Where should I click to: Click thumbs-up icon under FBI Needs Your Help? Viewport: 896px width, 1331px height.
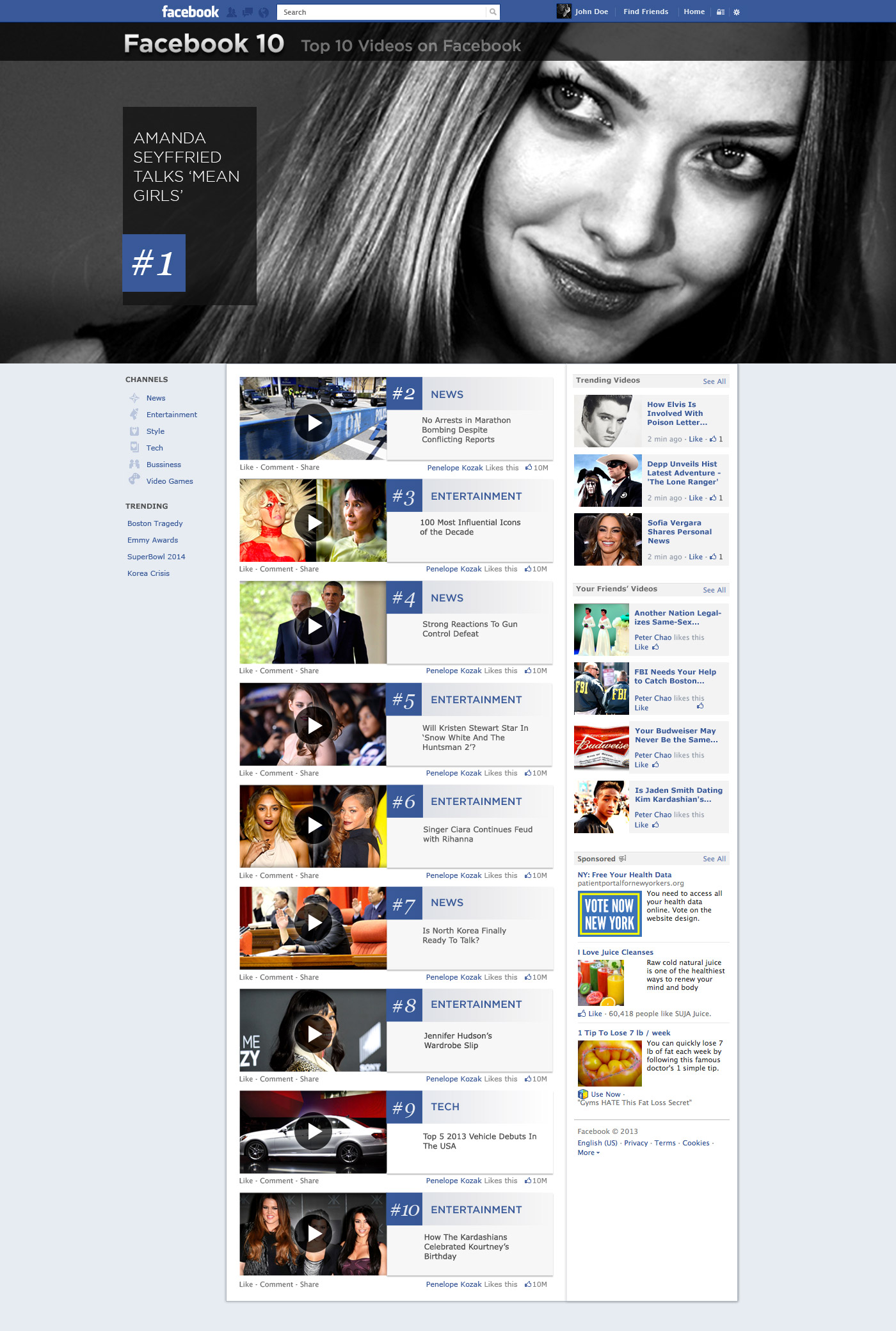pyautogui.click(x=700, y=706)
